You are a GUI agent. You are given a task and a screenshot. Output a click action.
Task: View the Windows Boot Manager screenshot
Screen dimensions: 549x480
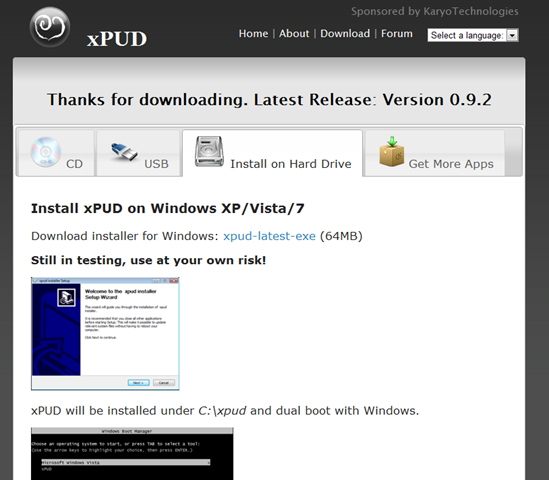132,454
